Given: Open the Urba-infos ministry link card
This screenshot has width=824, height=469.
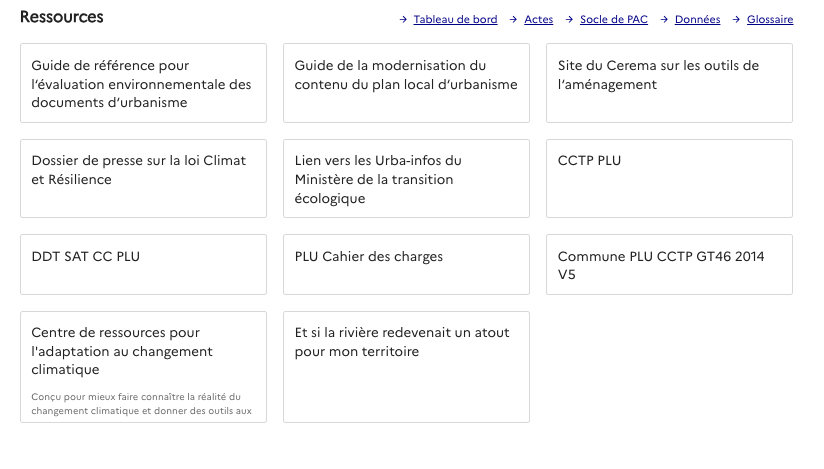Looking at the screenshot, I should point(406,178).
